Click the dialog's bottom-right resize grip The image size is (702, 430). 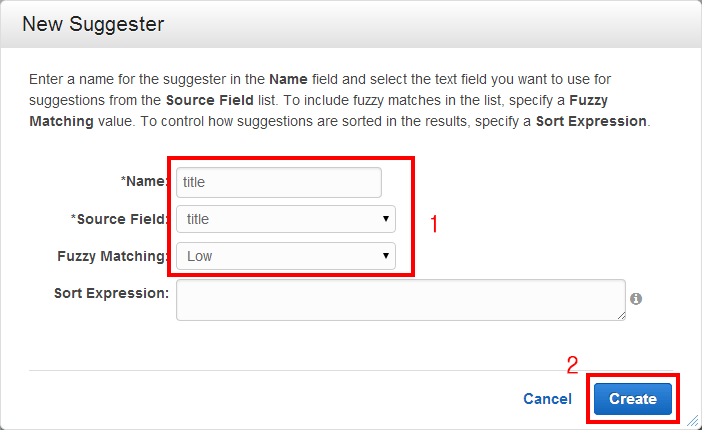coord(693,422)
